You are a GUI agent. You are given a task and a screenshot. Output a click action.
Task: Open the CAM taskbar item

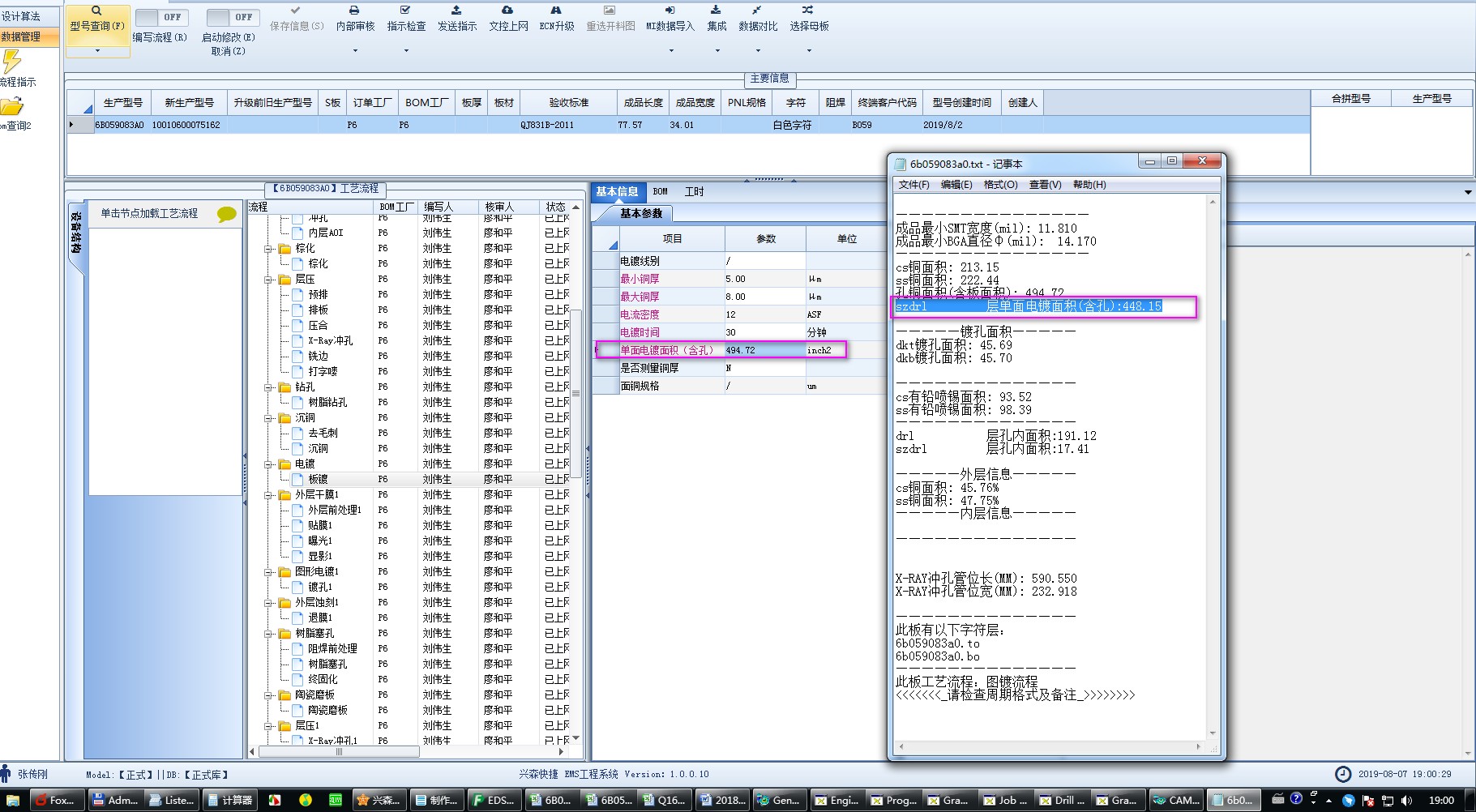click(x=1176, y=800)
